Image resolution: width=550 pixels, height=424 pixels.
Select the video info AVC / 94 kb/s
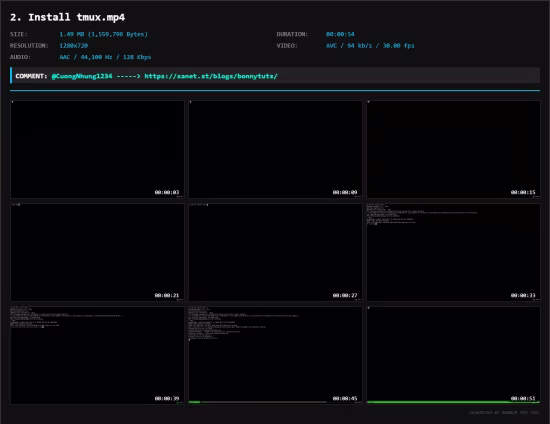click(x=370, y=46)
